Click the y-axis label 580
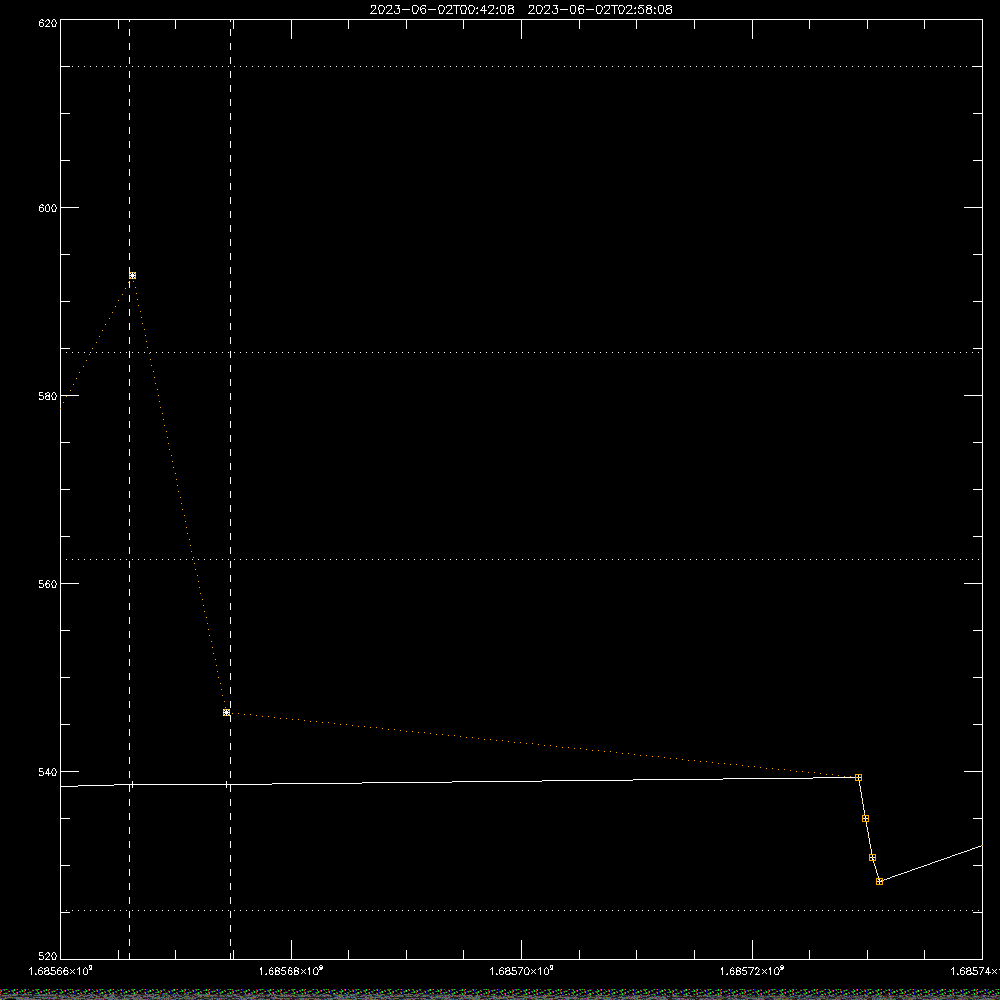The height and width of the screenshot is (1000, 1000). point(48,396)
